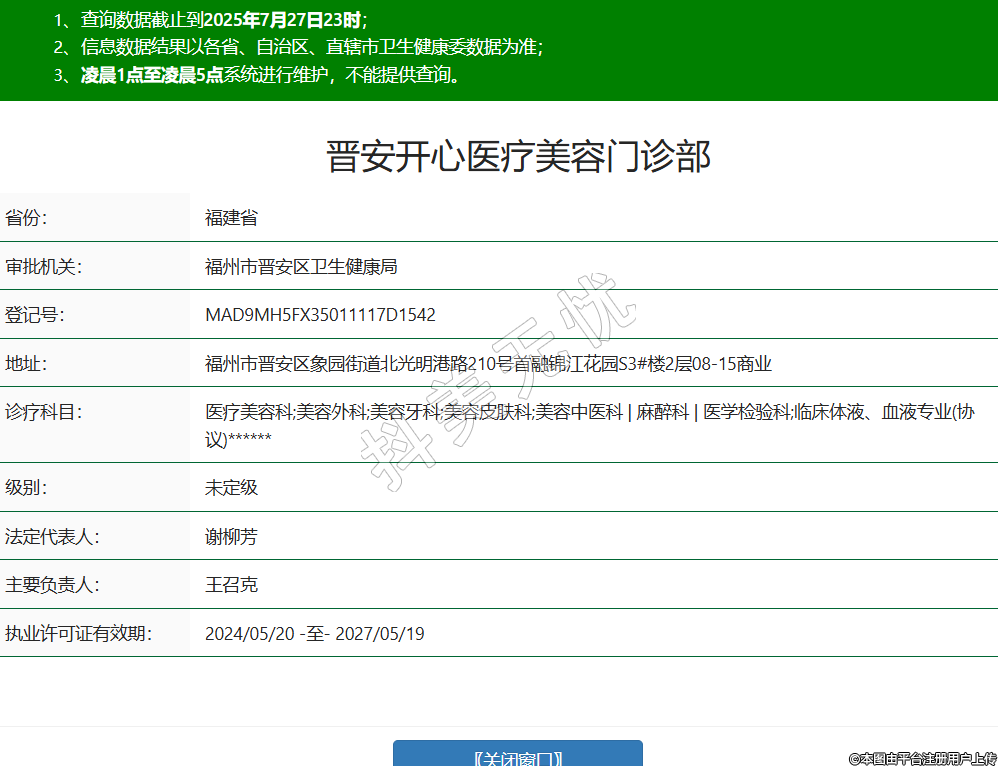Click the 未定级 level value
Viewport: 998px width, 766px height.
pos(231,488)
